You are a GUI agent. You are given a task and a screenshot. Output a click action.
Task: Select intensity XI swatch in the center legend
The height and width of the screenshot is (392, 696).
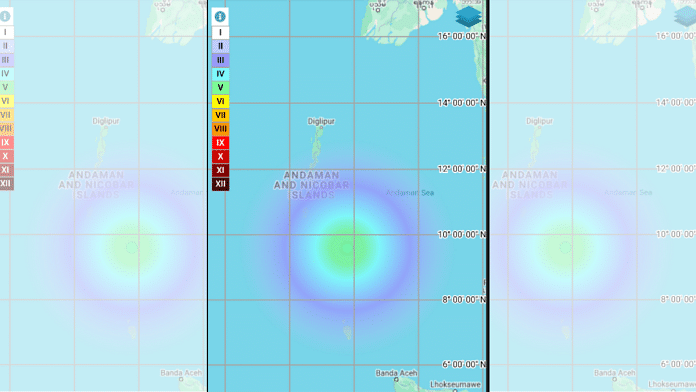point(220,170)
